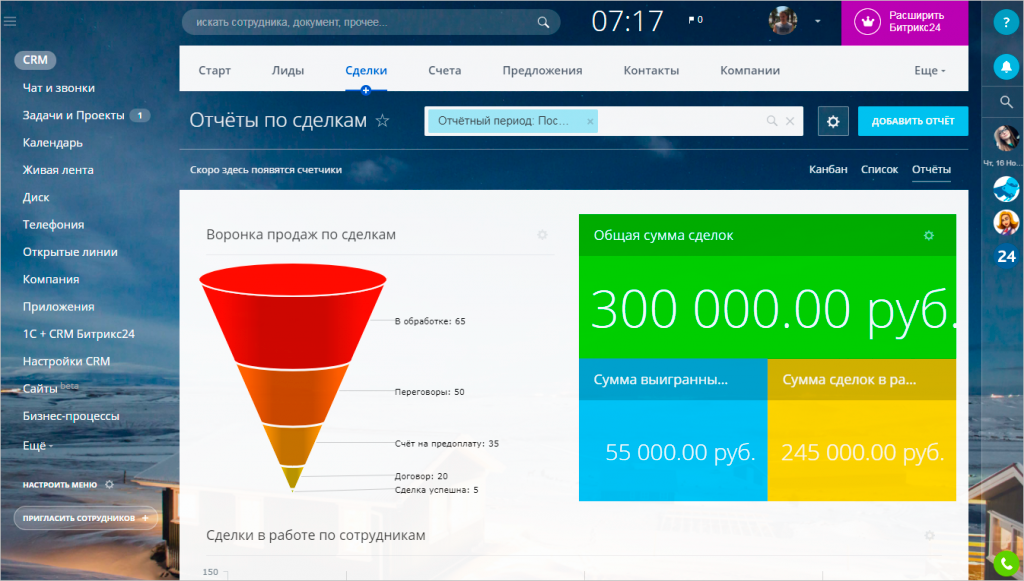Open Диск in sidebar
This screenshot has height=581, width=1024.
36,197
